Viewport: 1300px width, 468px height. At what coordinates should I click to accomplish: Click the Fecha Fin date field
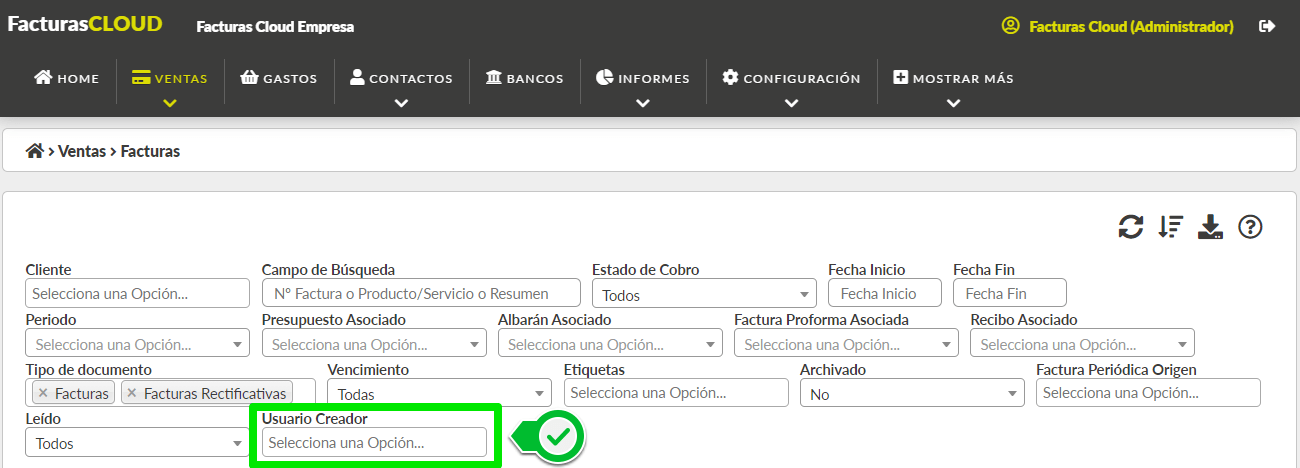point(1010,293)
